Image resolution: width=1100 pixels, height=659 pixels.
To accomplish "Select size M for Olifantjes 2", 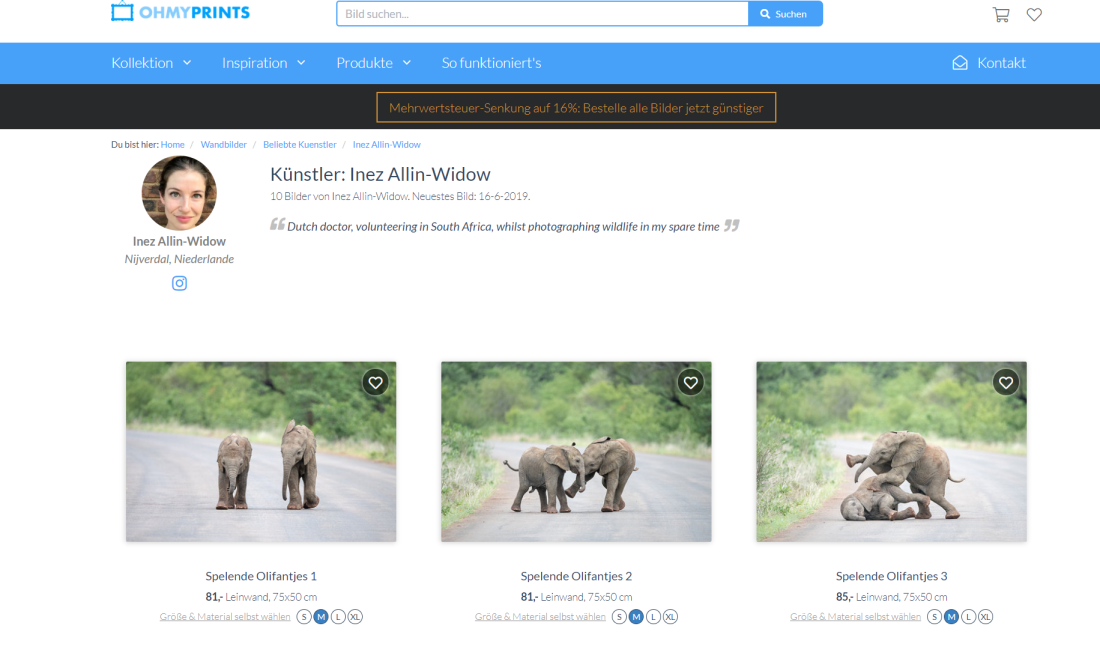I will (636, 617).
